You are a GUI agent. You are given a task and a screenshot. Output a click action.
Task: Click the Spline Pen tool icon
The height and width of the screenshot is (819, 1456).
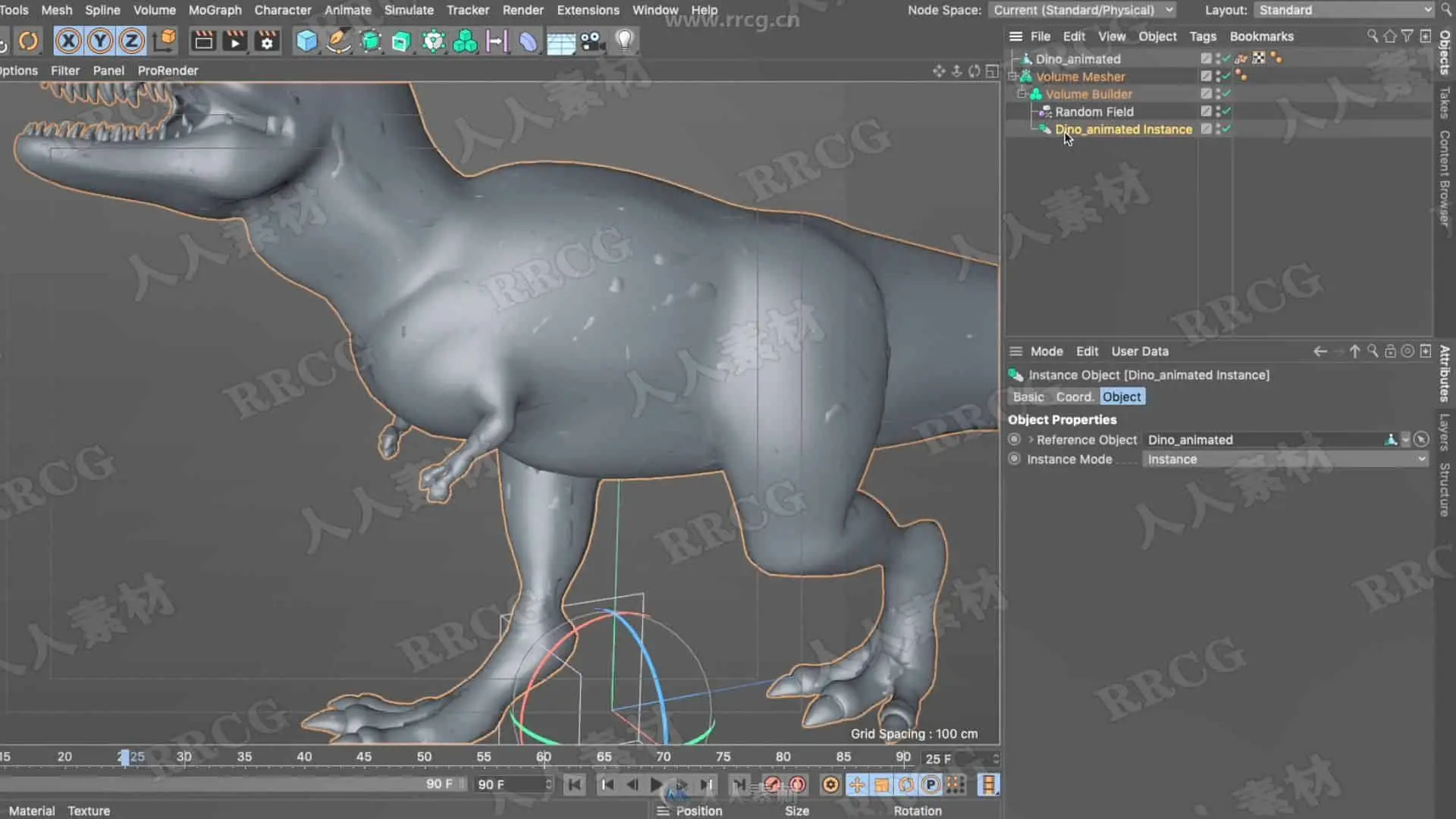[339, 41]
